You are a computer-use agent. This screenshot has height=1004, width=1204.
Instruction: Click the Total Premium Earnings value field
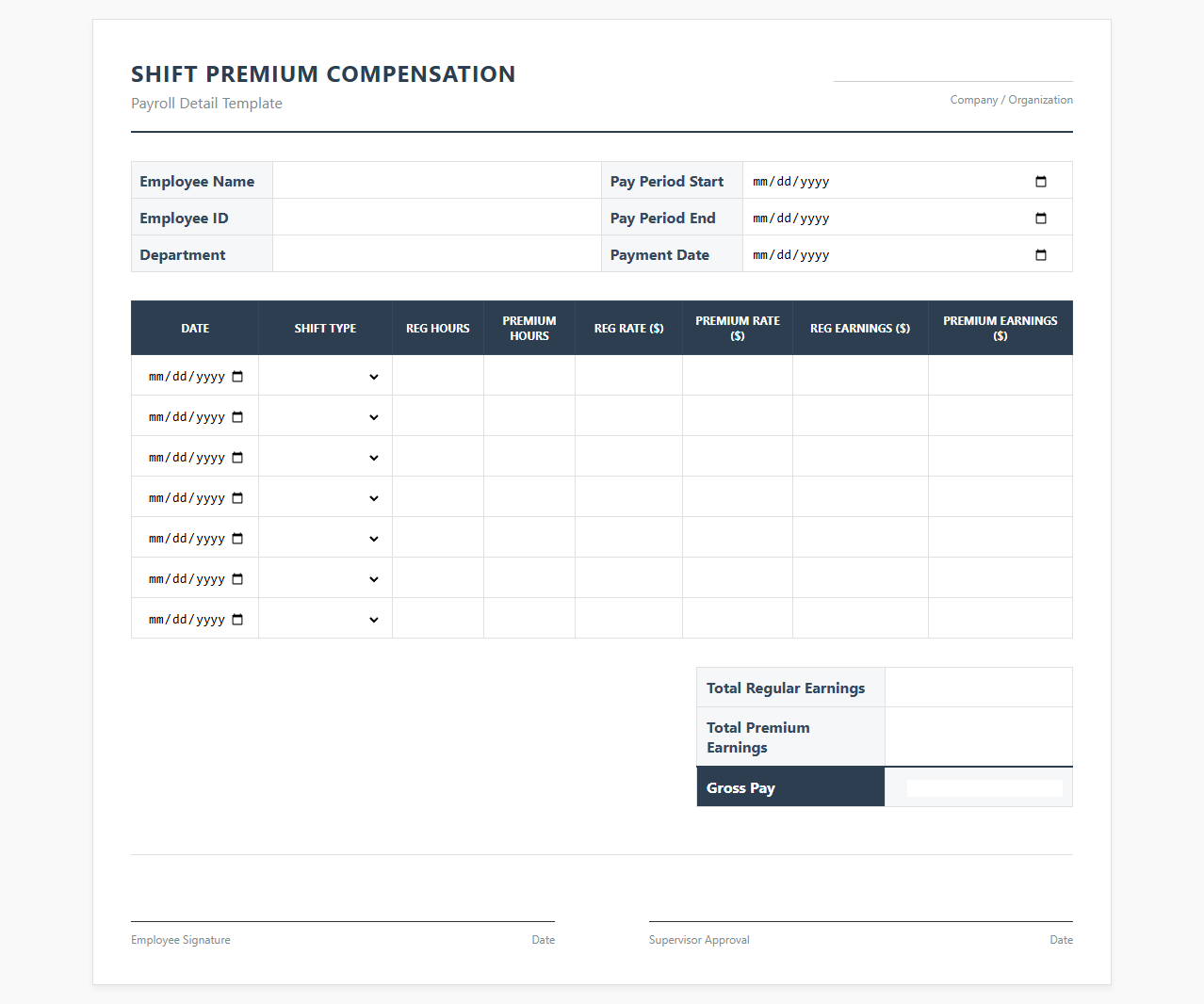tap(979, 737)
